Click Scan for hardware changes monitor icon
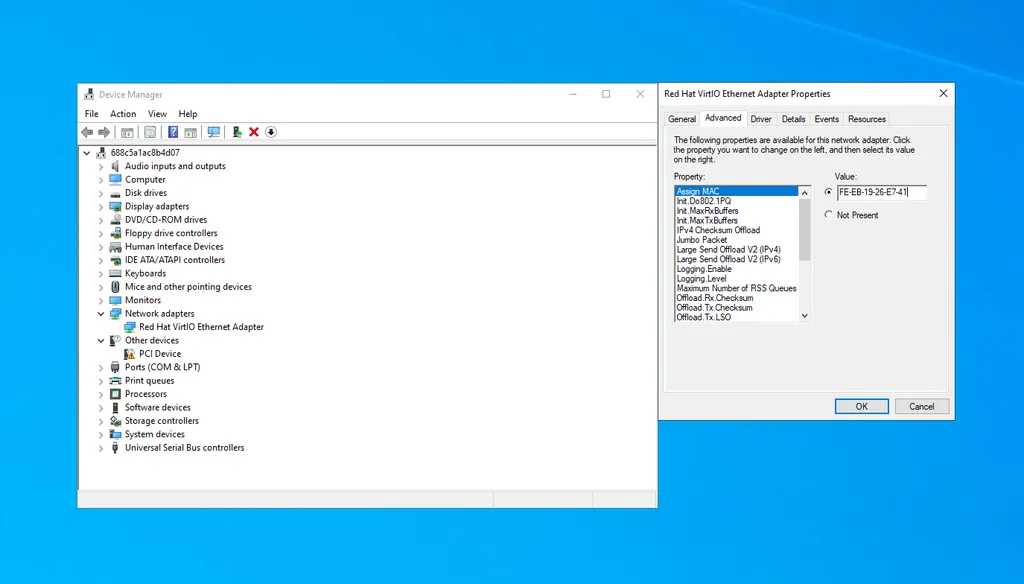The image size is (1024, 584). pyautogui.click(x=214, y=132)
